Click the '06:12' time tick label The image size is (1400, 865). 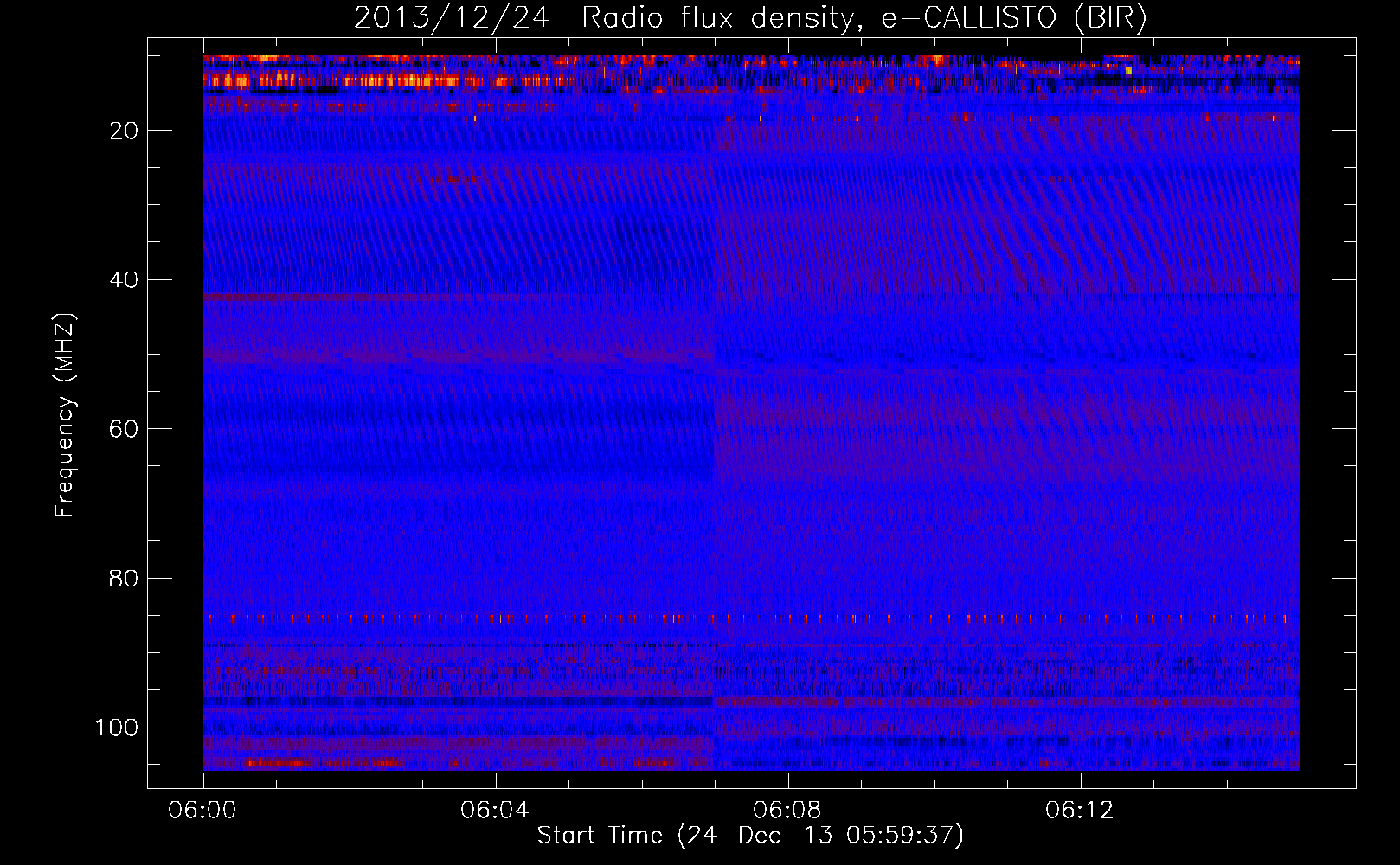pyautogui.click(x=1080, y=811)
